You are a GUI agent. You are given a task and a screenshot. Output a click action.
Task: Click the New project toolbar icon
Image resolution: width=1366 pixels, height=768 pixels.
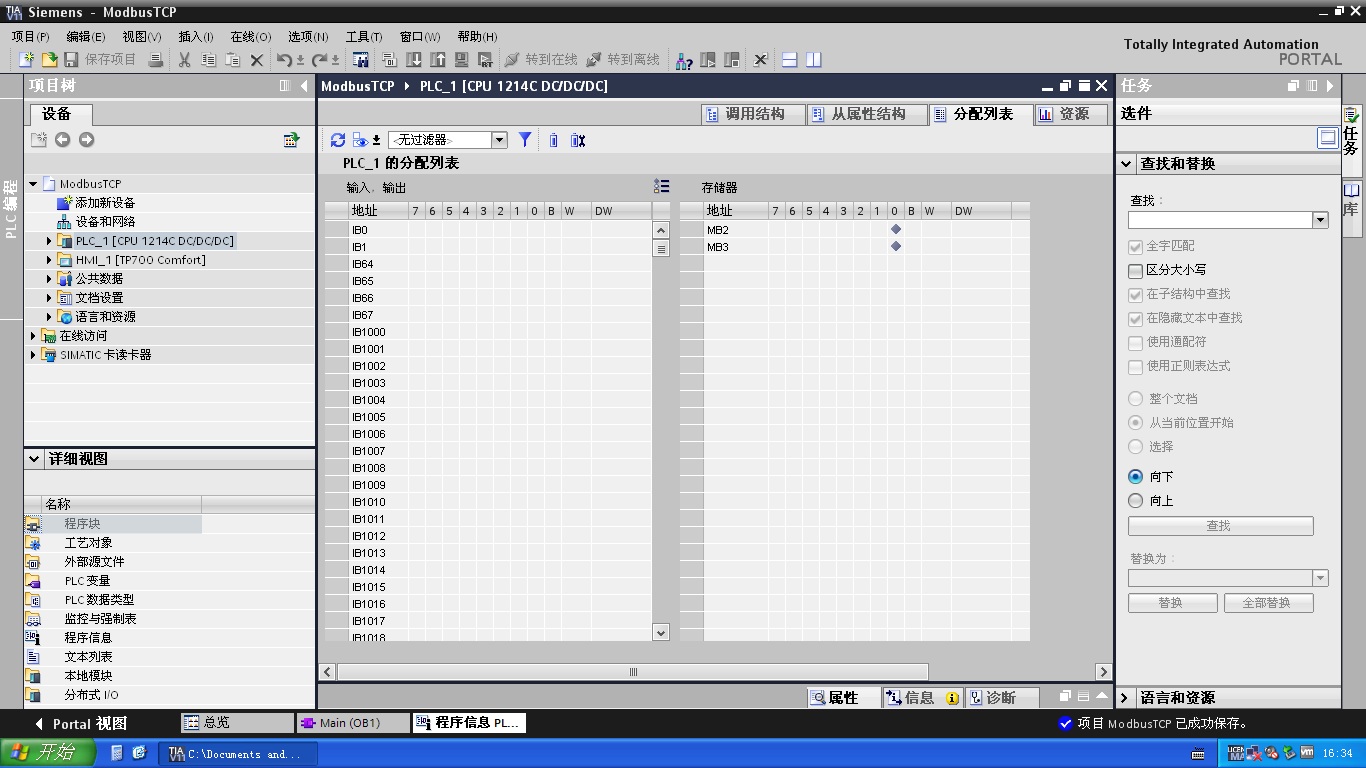[27, 60]
